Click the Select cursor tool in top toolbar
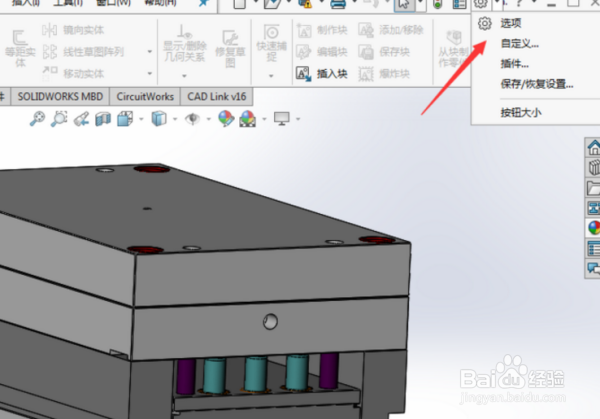600x419 pixels. (404, 5)
